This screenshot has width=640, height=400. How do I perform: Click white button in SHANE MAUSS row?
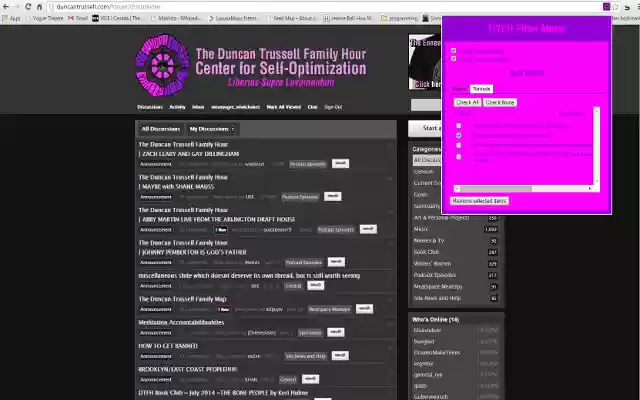pyautogui.click(x=333, y=196)
